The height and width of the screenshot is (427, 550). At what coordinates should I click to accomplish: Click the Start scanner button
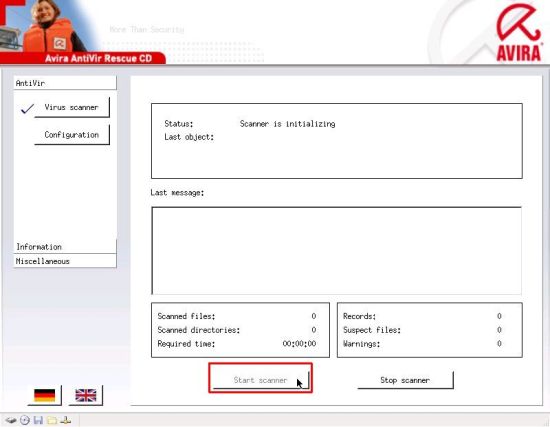pos(261,380)
